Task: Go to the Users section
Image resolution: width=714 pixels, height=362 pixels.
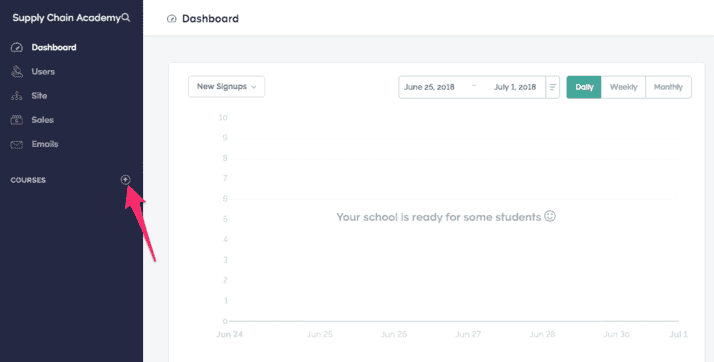Action: pos(43,71)
